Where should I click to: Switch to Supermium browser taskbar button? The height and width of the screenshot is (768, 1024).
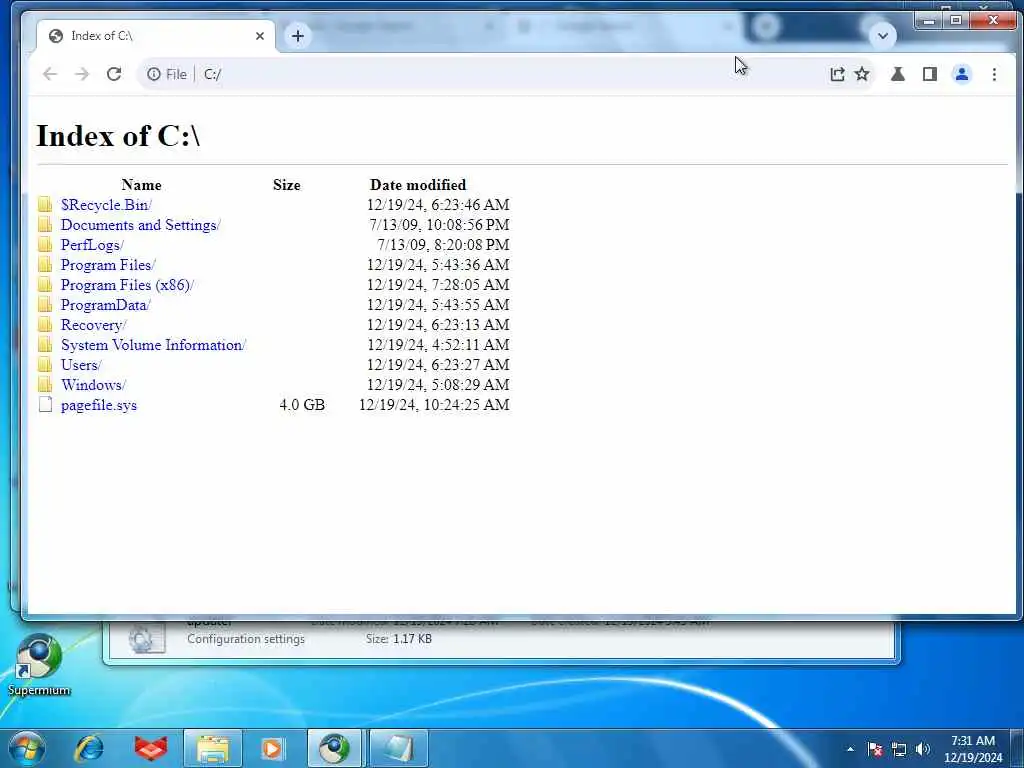pos(334,748)
